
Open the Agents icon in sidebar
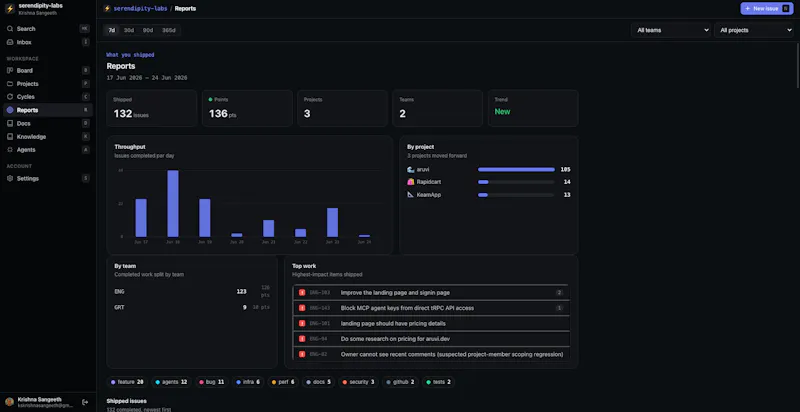click(x=10, y=150)
